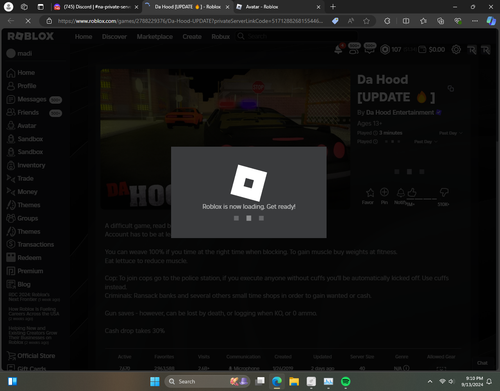Stop loading the page
Image resolution: width=500 pixels, height=391 pixels.
coord(28,21)
